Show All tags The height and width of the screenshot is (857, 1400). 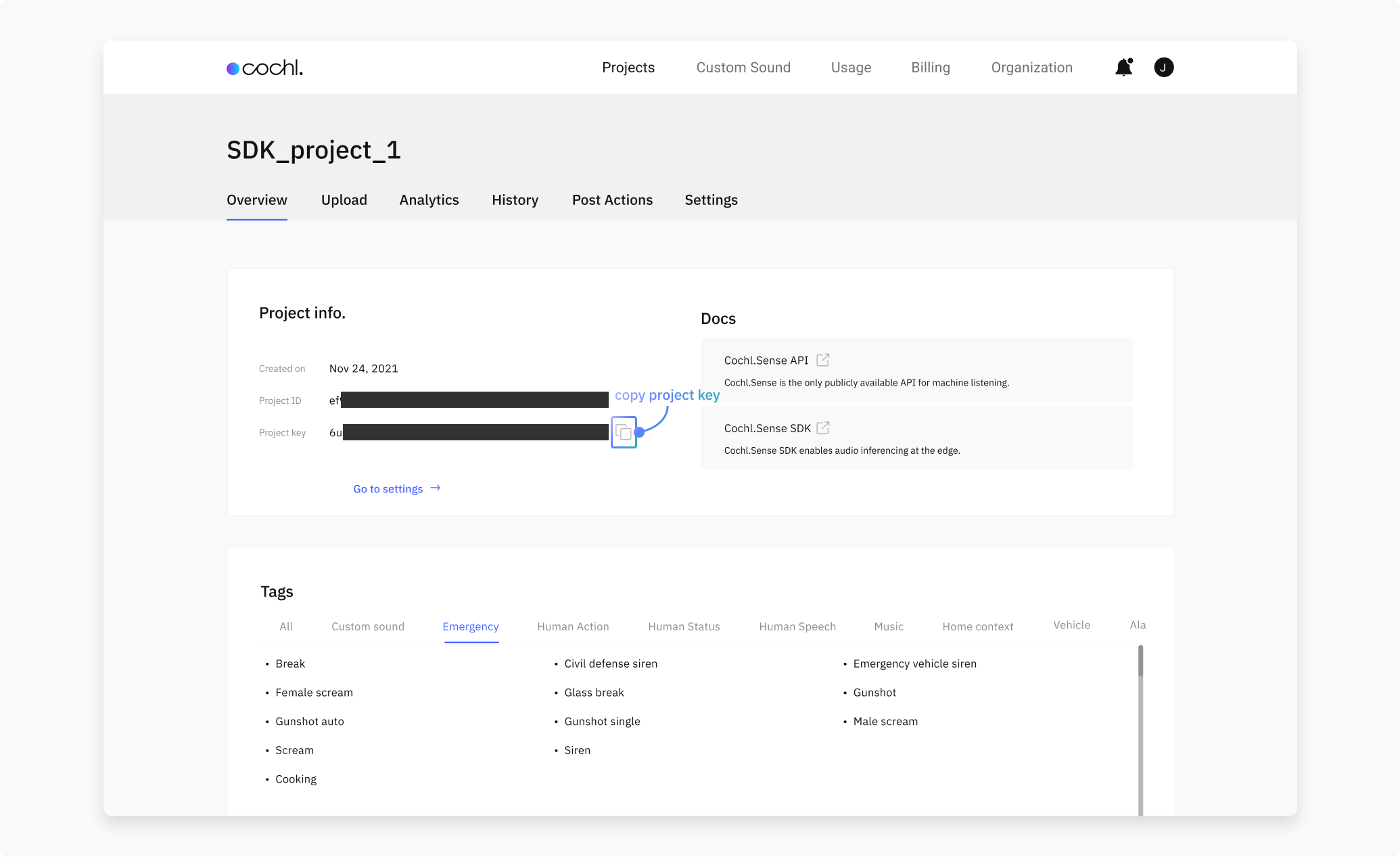pyautogui.click(x=286, y=626)
